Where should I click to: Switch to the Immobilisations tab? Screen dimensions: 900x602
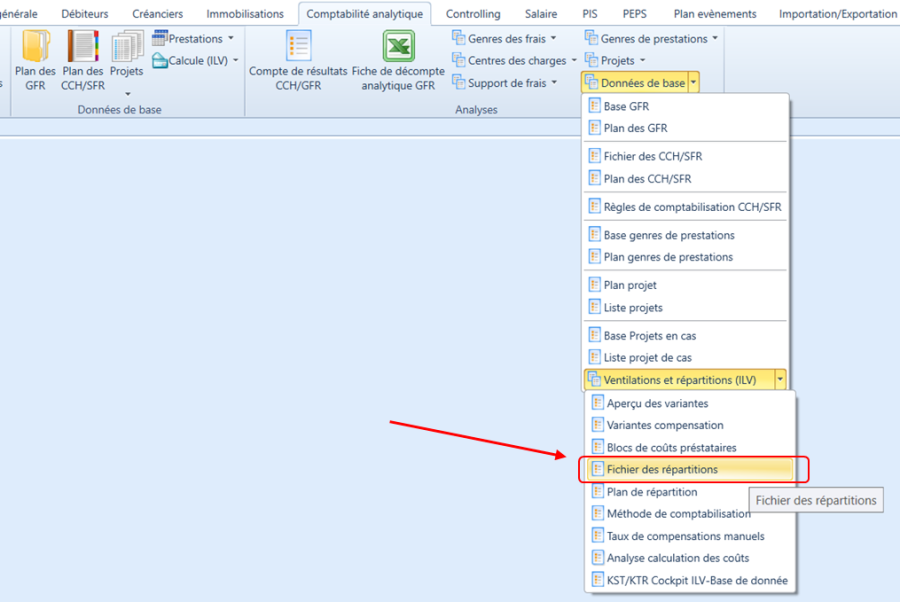244,14
